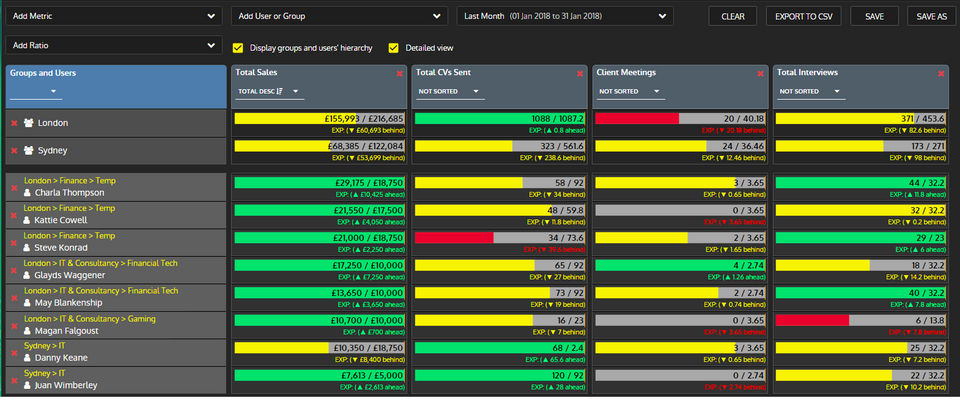960x401 pixels.
Task: Click the SAVE button
Action: click(x=874, y=17)
